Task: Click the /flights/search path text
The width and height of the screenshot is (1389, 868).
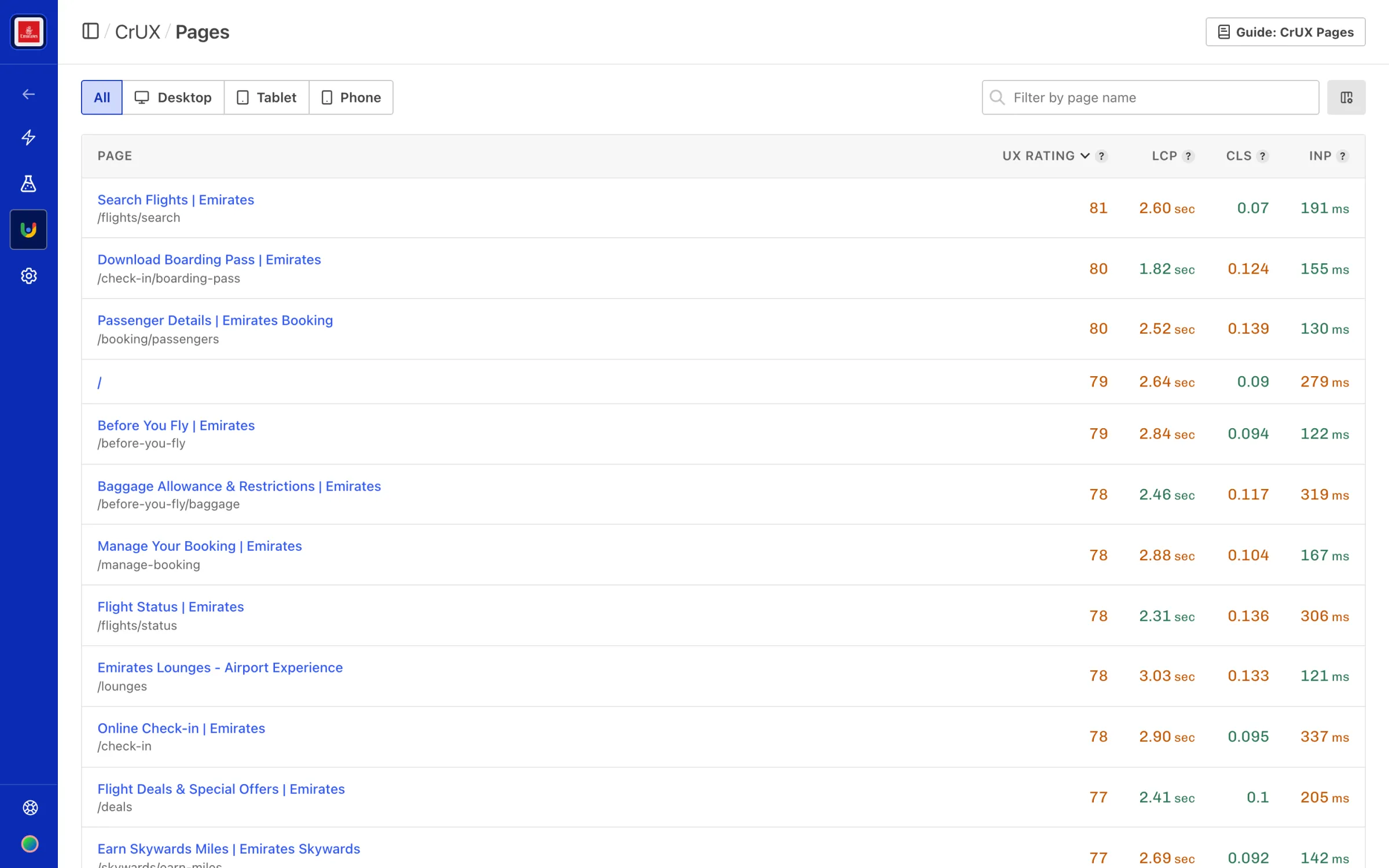Action: point(139,218)
